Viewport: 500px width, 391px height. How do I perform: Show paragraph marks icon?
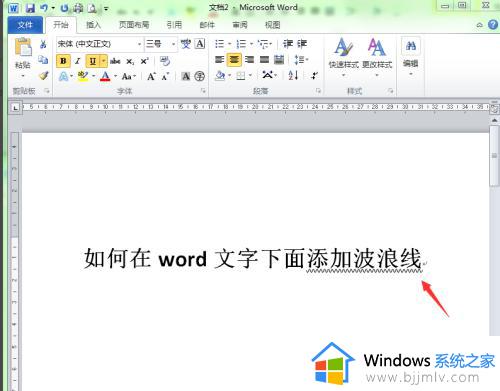[x=314, y=76]
